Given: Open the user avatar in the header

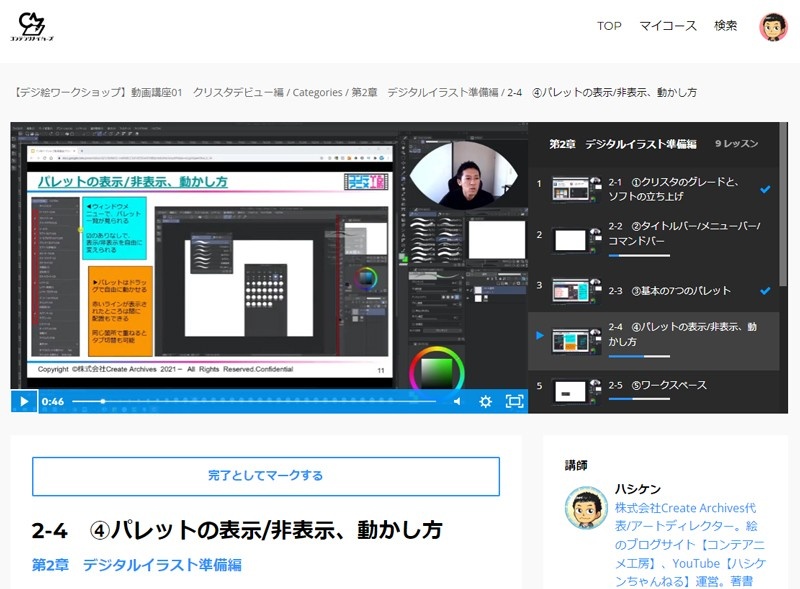Looking at the screenshot, I should tap(773, 27).
